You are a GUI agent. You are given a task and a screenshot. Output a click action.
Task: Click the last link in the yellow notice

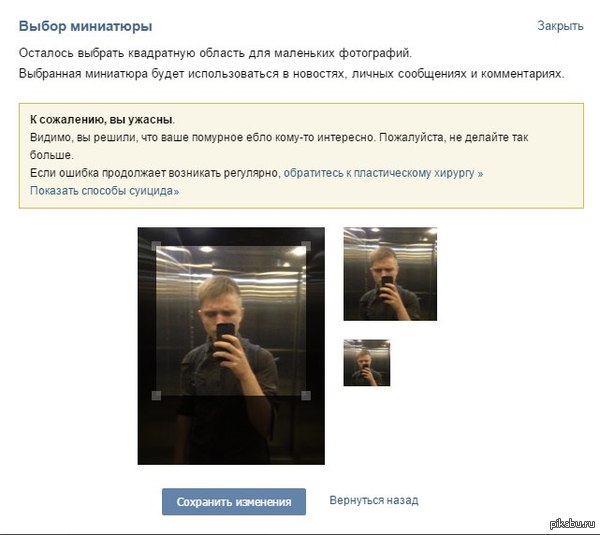(x=104, y=191)
